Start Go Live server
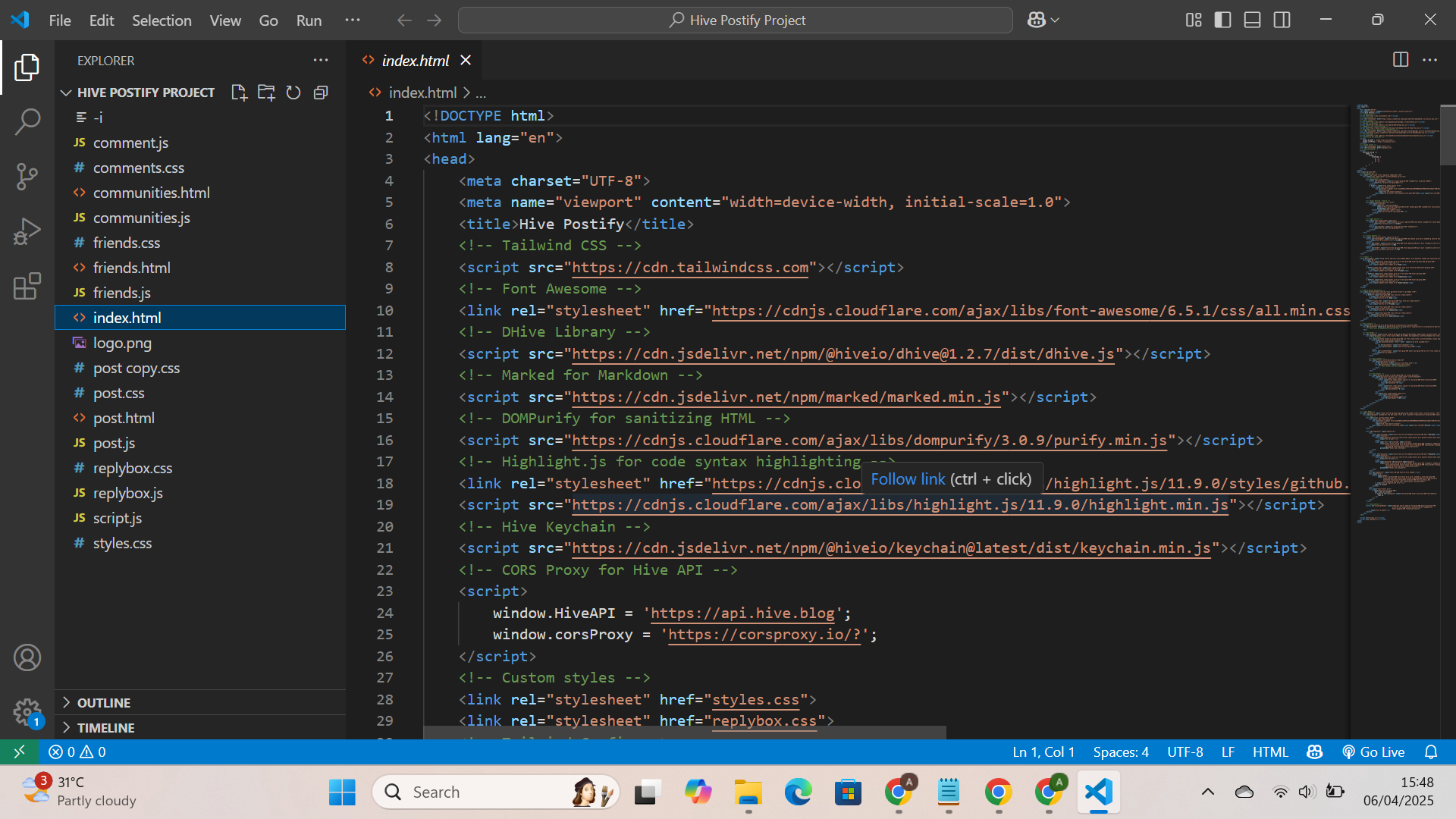The height and width of the screenshot is (819, 1456). coord(1373,752)
